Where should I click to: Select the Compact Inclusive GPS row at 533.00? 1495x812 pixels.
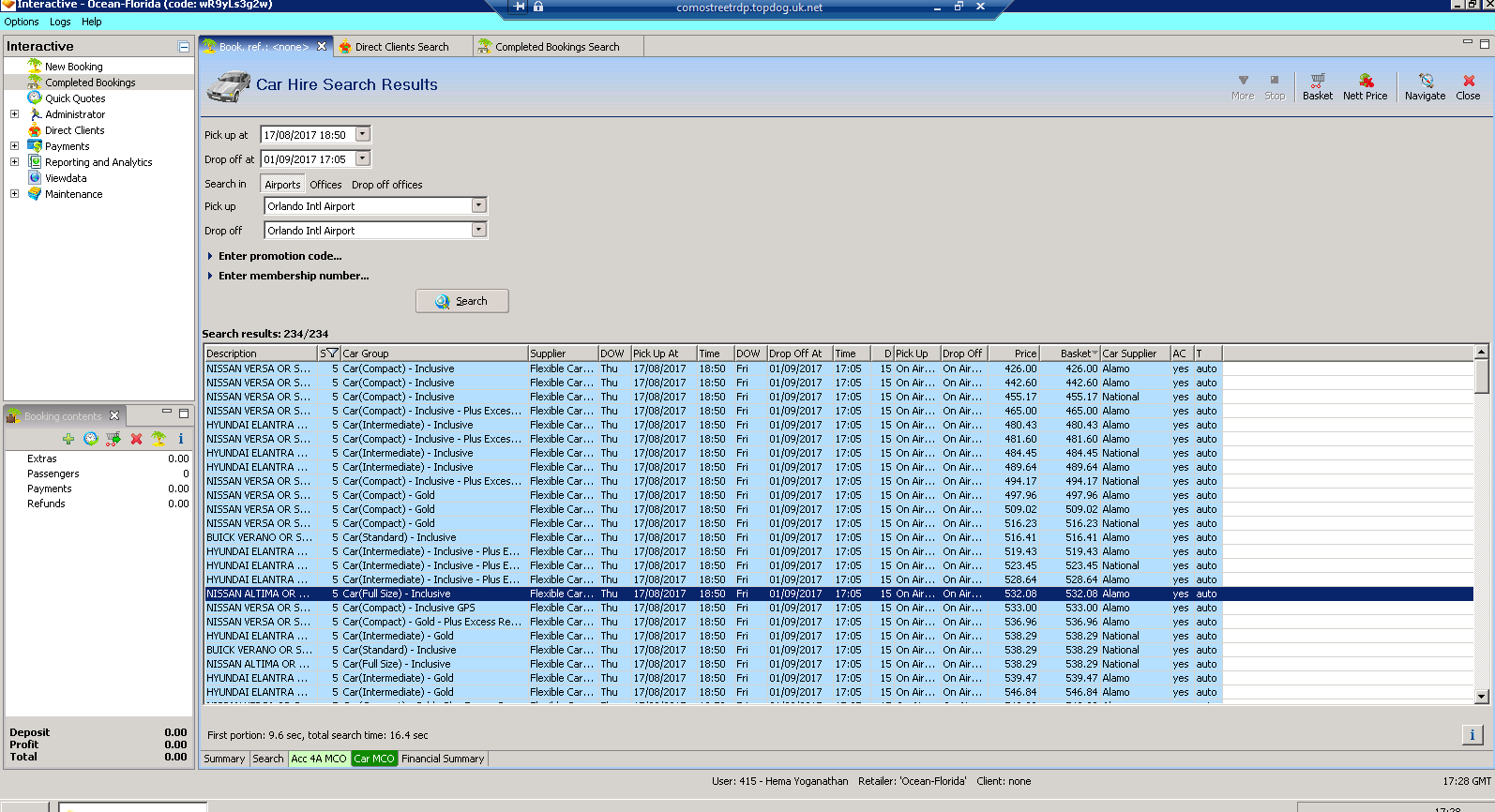pyautogui.click(x=838, y=608)
